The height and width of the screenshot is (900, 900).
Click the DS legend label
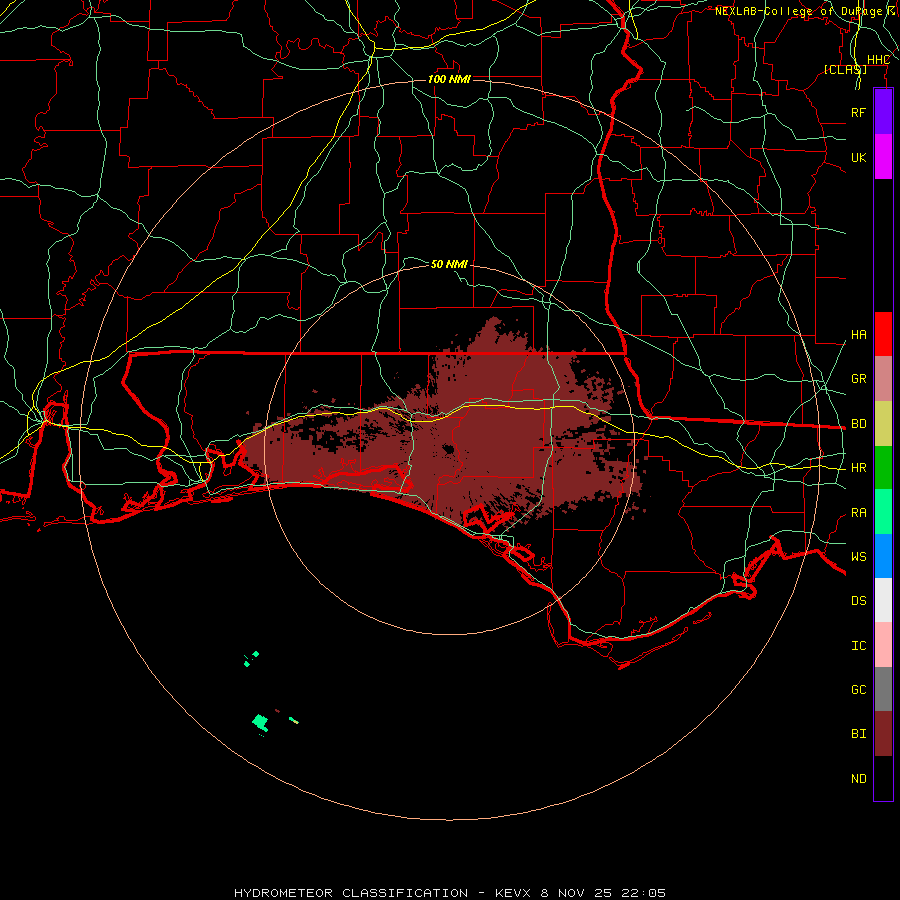858,601
